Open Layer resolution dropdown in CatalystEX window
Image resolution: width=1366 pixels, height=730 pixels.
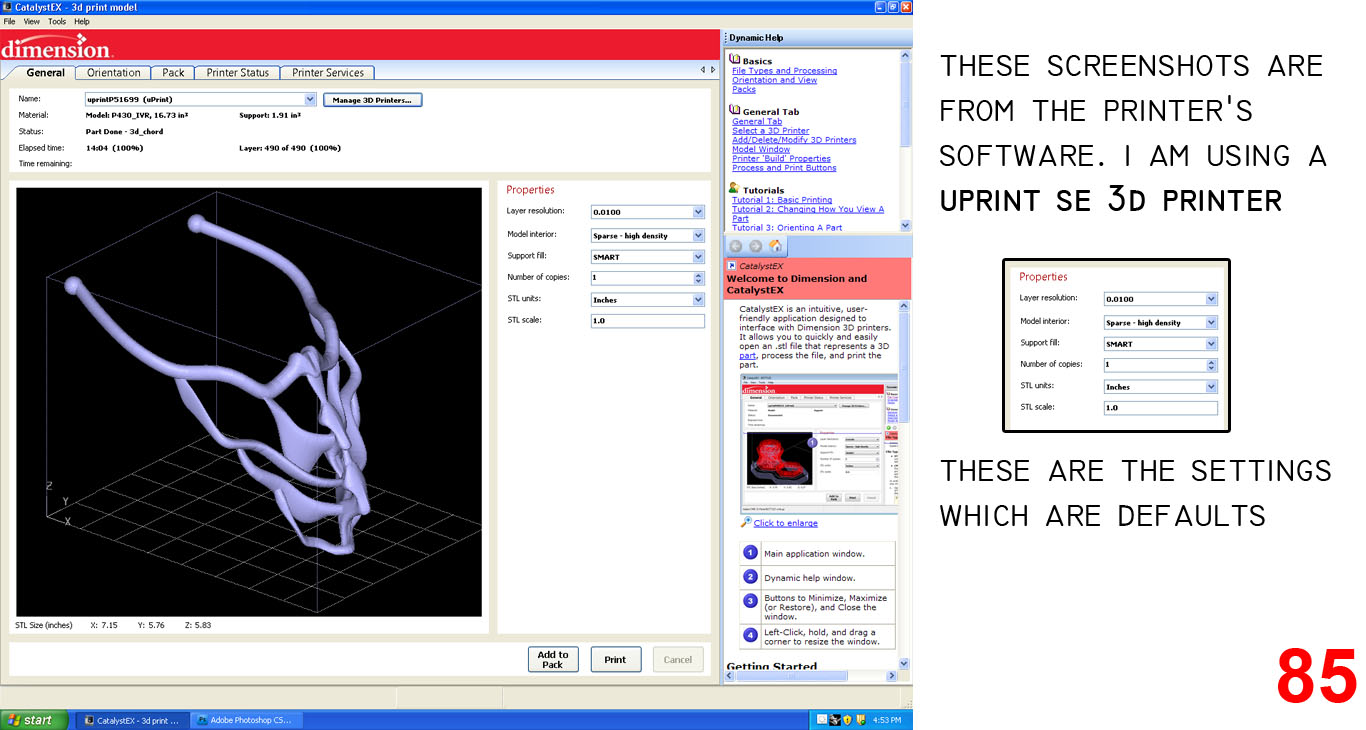click(698, 212)
